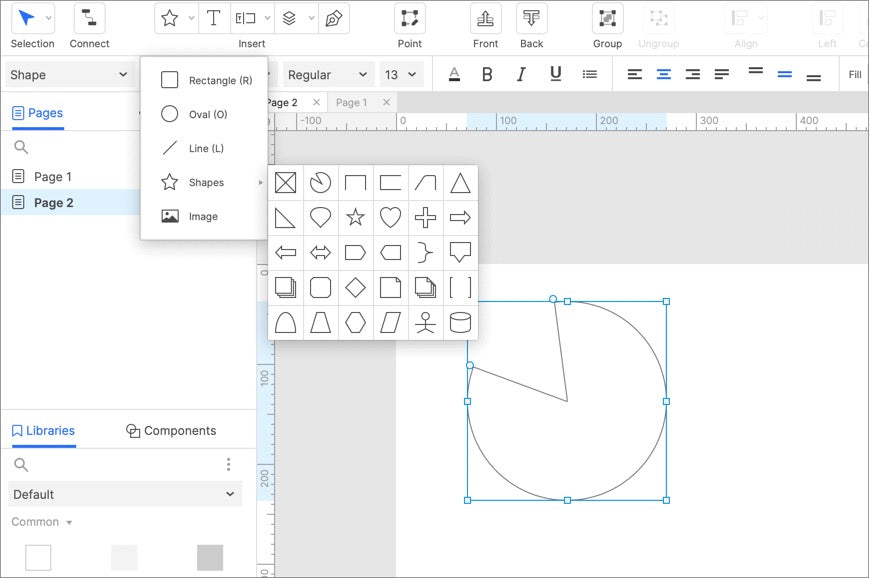The height and width of the screenshot is (578, 869).
Task: Choose Image from insert menu
Action: 205,216
